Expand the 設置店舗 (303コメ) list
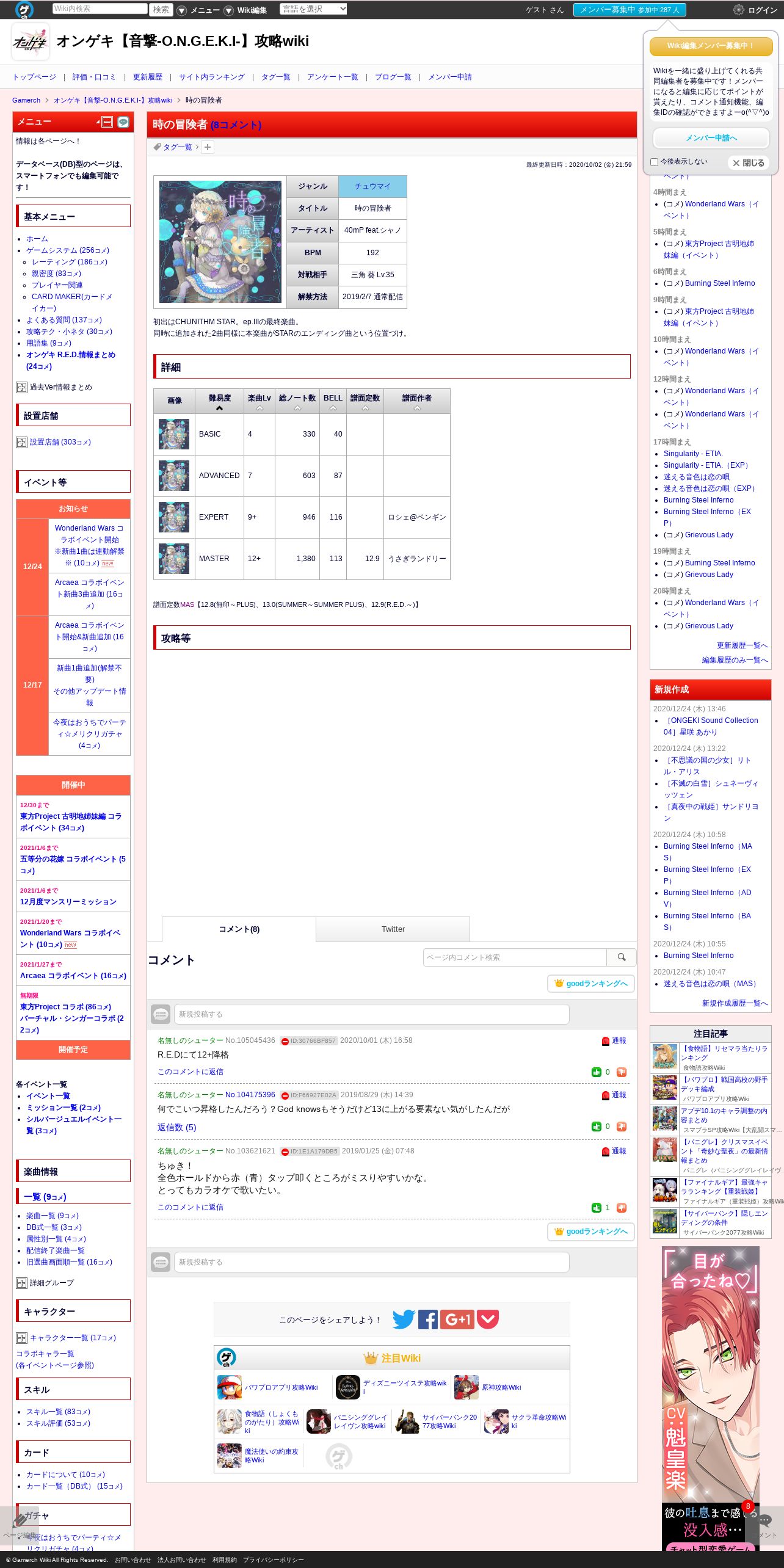The width and height of the screenshot is (784, 1568). 21,442
